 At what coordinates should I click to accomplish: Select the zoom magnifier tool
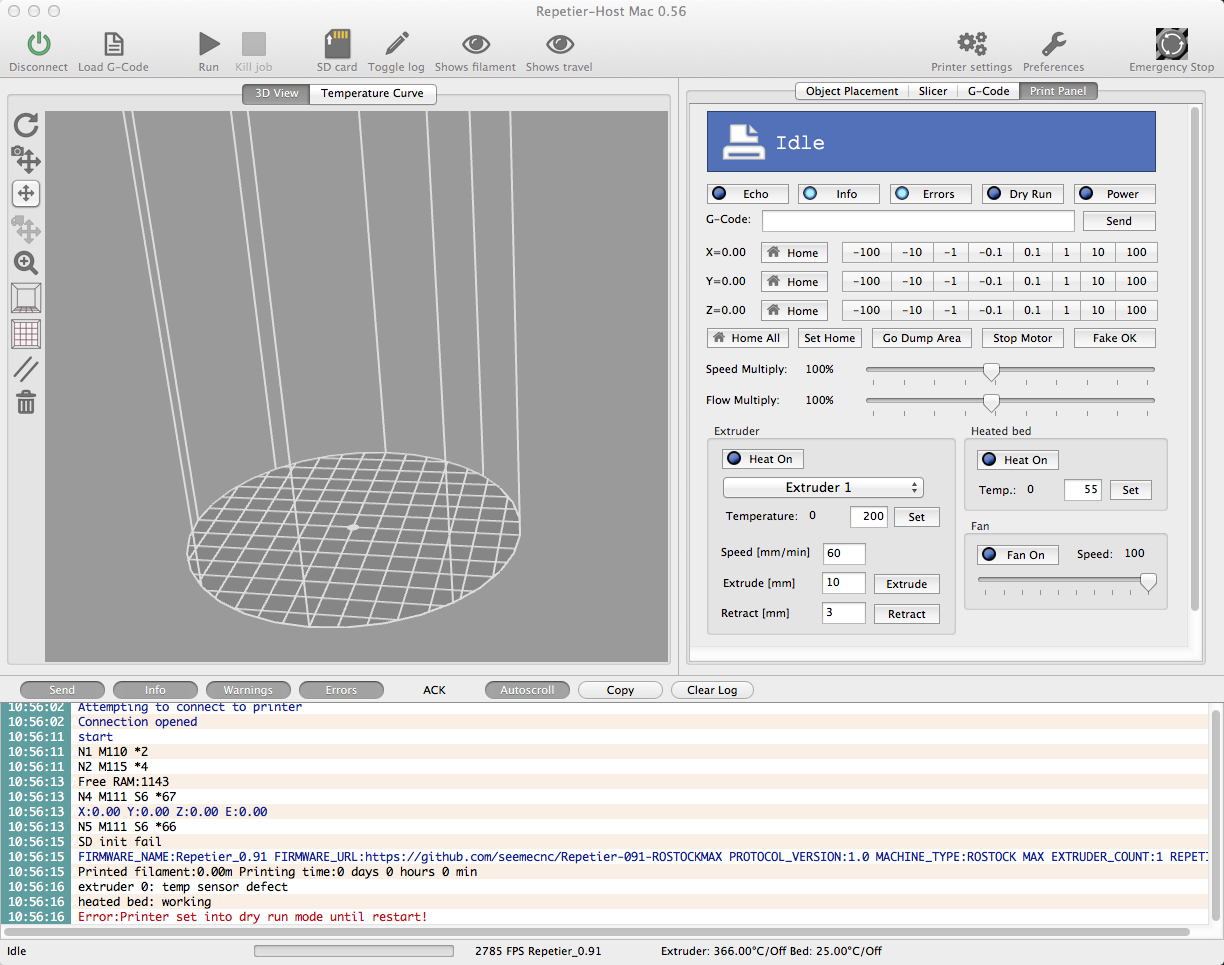coord(26,263)
